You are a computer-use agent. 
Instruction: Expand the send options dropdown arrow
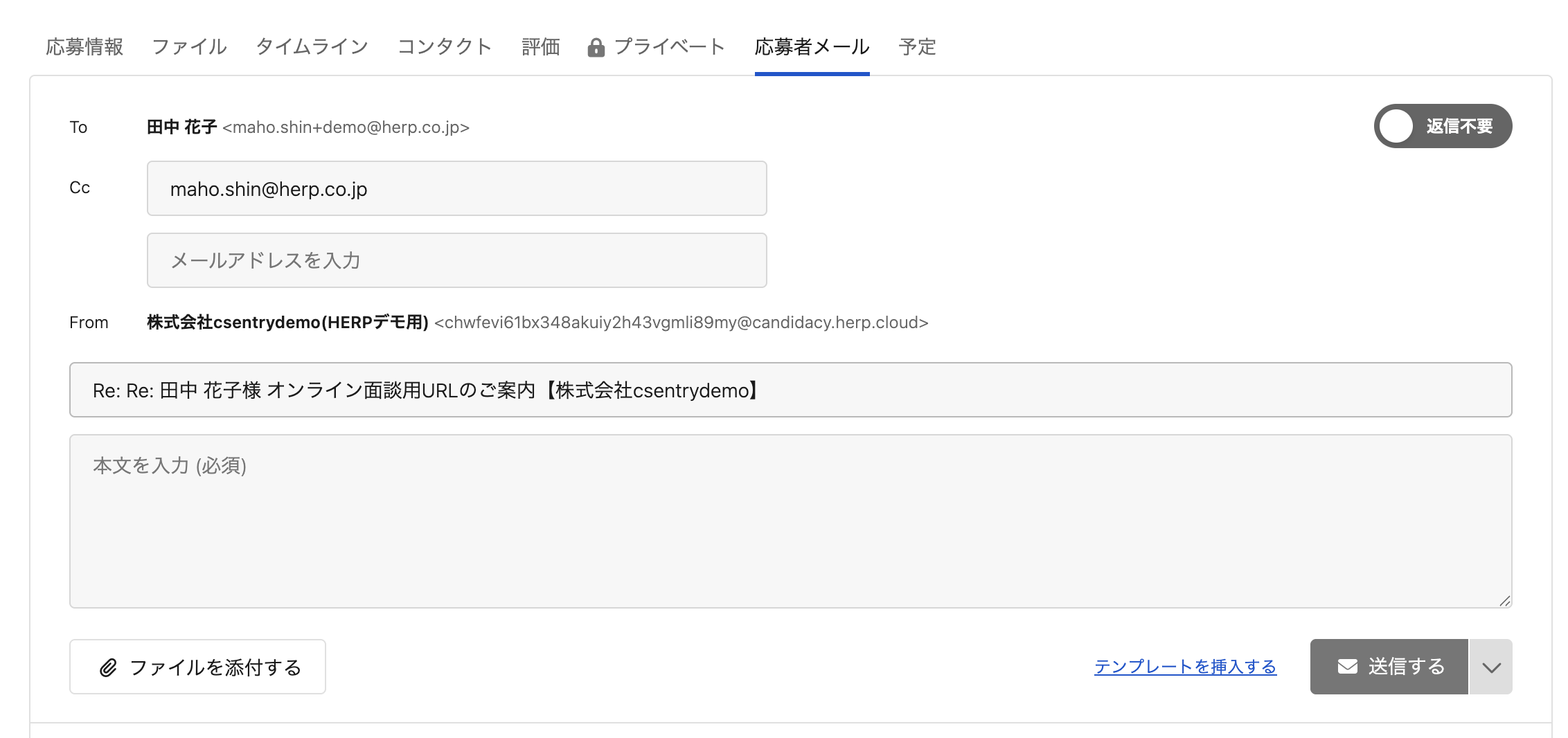point(1491,667)
